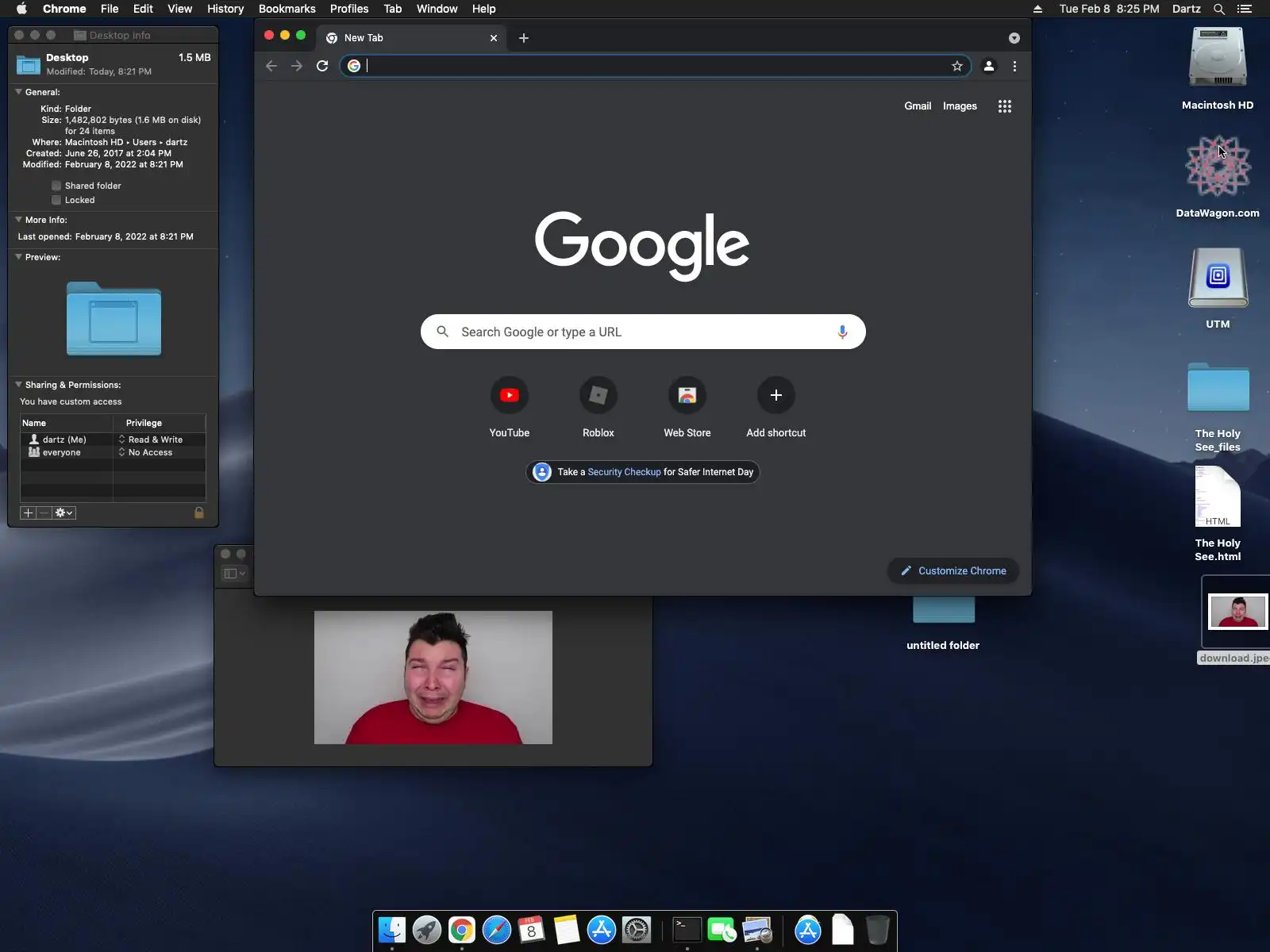The width and height of the screenshot is (1270, 952).
Task: Click the Dartz user name in menu bar
Action: coord(1187,9)
